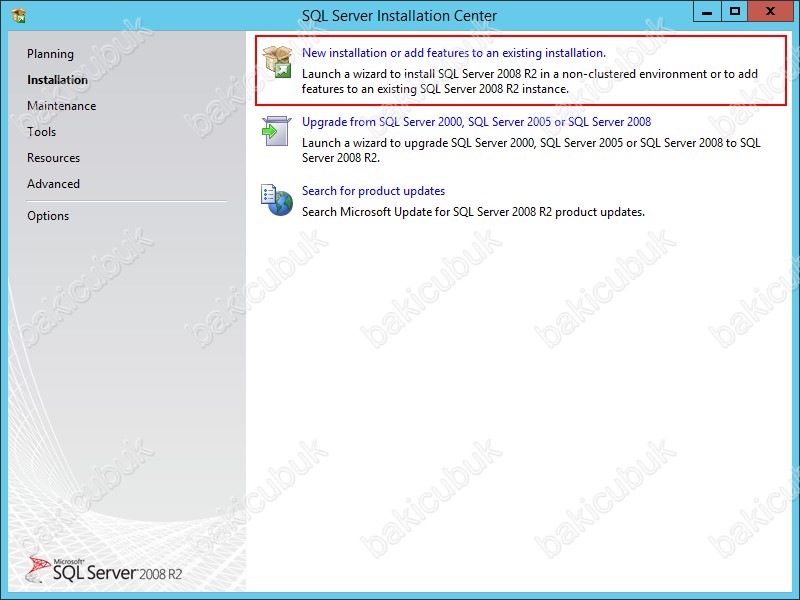Click text 'Launch a wizard to install SQL Server 2008 R2'
Image resolution: width=800 pixels, height=600 pixels.
pos(419,74)
